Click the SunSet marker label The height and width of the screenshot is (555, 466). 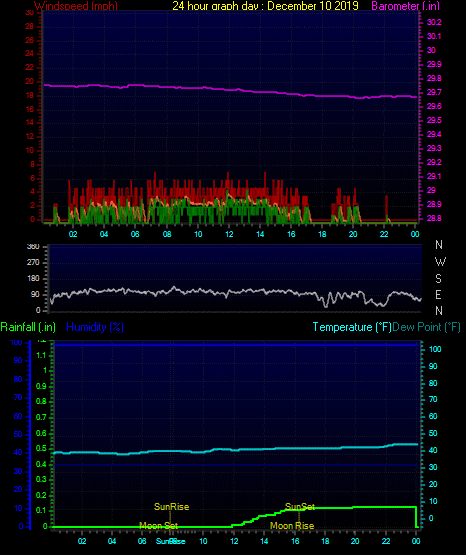point(300,507)
